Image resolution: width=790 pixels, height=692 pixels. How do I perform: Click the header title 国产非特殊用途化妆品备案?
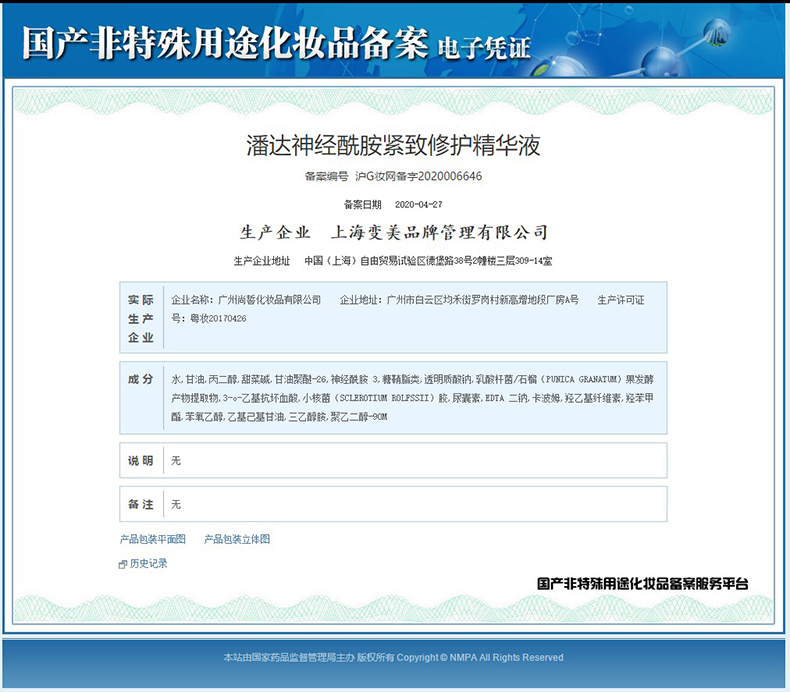[225, 43]
